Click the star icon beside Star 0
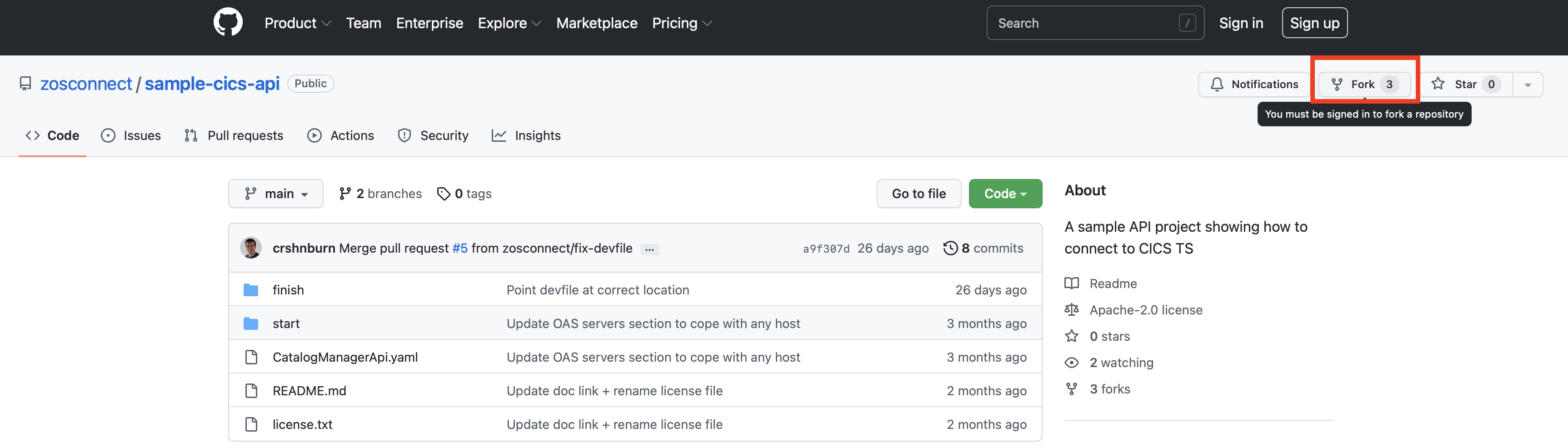 click(x=1438, y=84)
